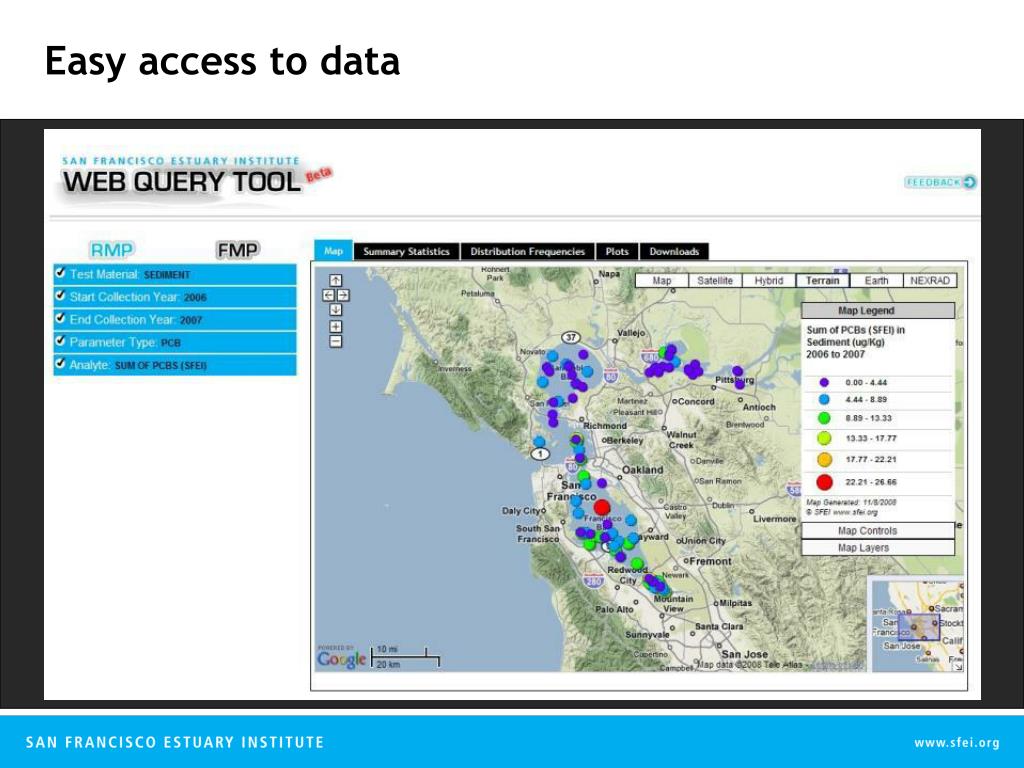
Task: Select the RMP program tab
Action: [112, 249]
